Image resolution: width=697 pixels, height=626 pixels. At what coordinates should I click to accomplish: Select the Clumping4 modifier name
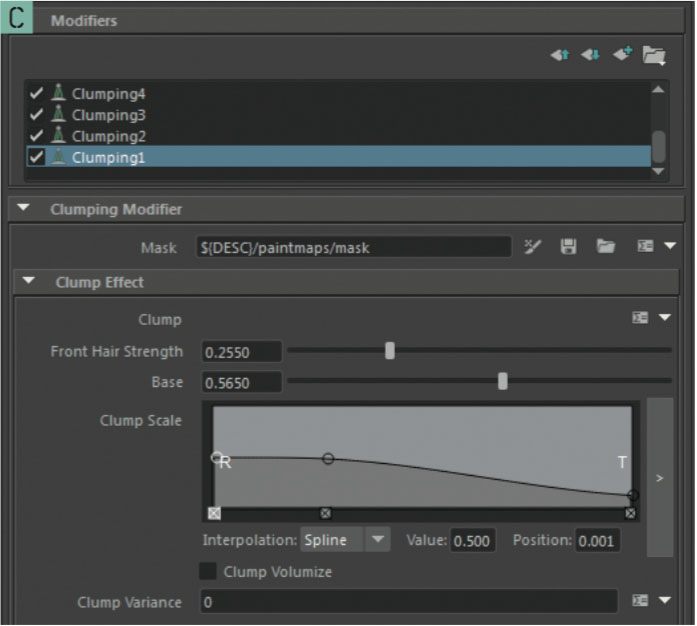pos(108,94)
